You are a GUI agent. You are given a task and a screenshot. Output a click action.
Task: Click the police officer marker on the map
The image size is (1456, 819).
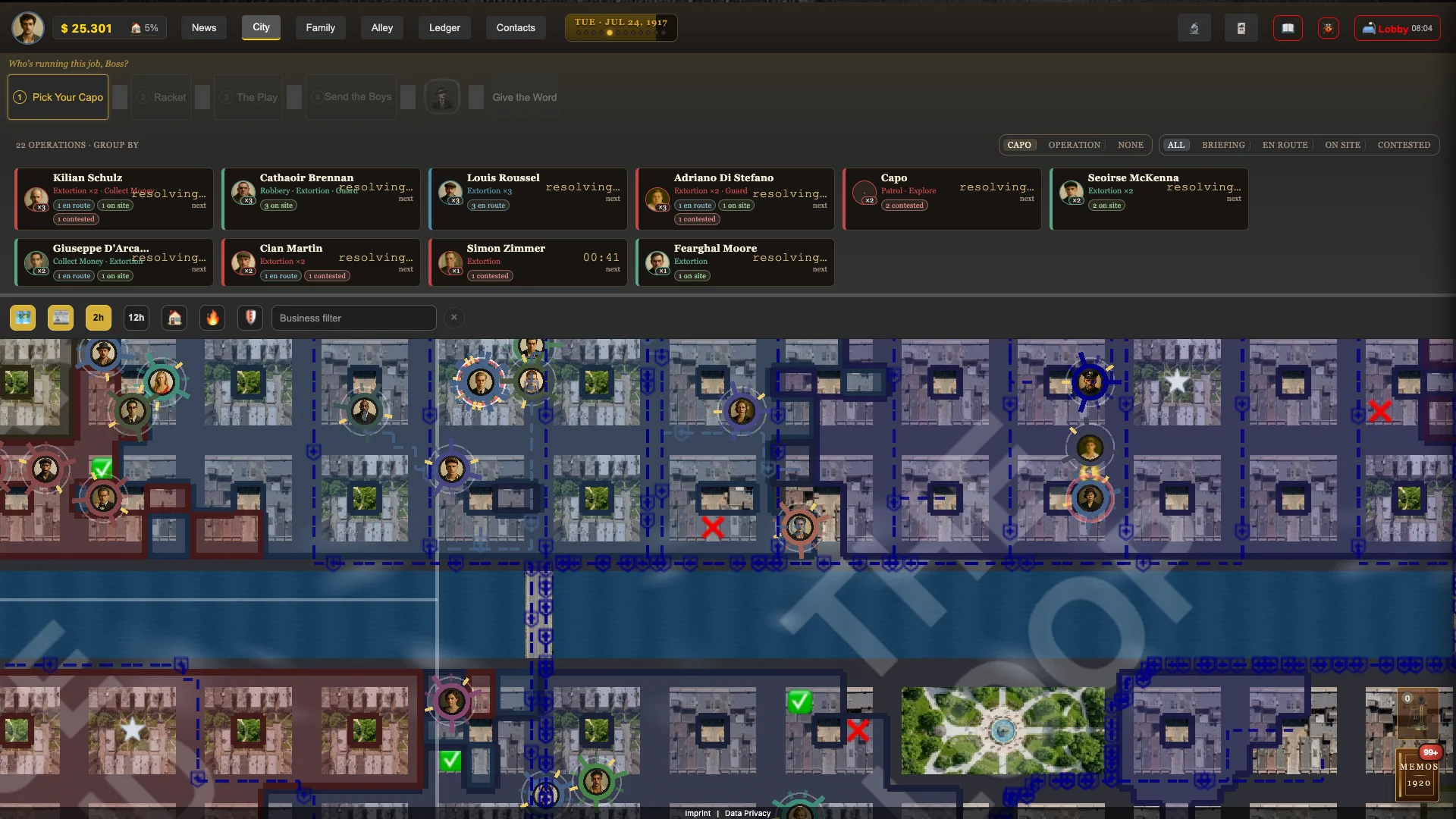click(1090, 381)
